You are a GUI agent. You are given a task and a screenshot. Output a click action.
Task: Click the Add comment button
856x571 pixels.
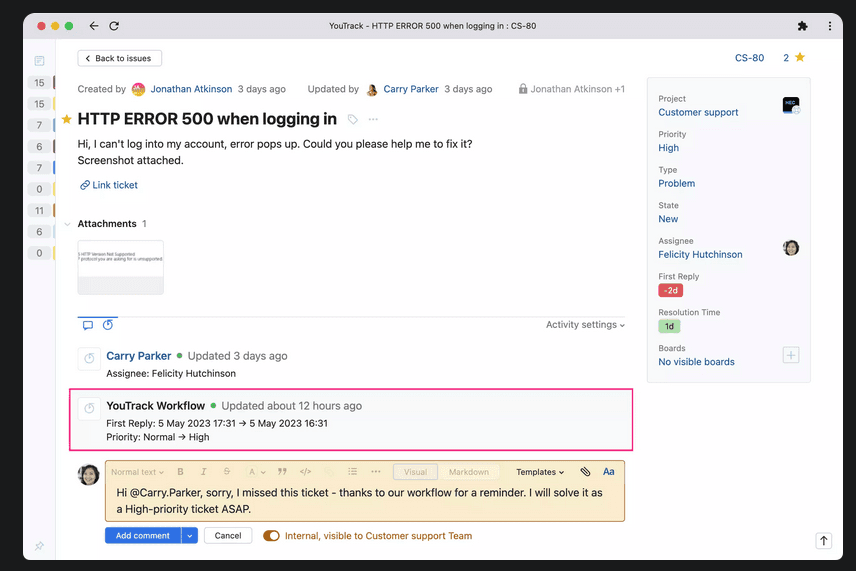[x=143, y=536]
